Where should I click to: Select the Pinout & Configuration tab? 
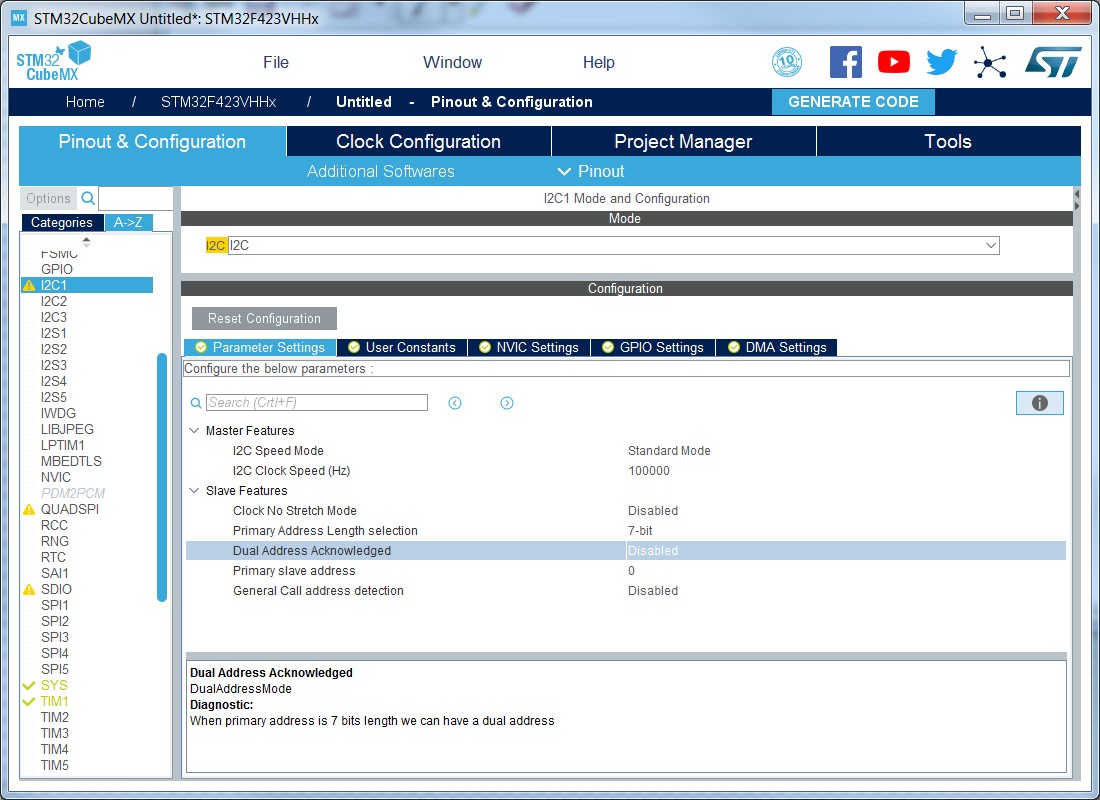(x=152, y=141)
